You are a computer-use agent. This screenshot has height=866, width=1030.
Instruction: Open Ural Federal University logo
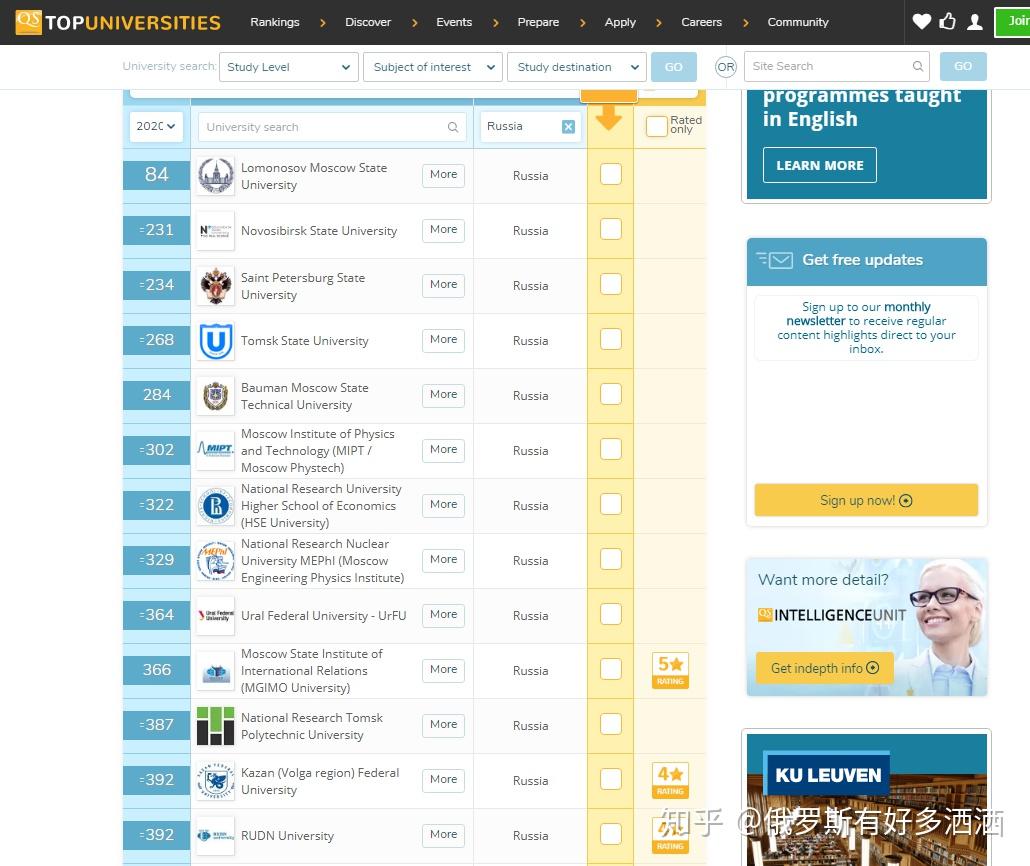click(x=215, y=616)
